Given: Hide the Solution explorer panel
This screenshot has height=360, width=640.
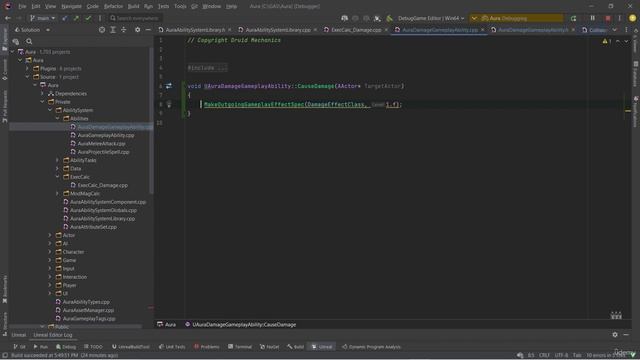Looking at the screenshot, I should click(148, 30).
